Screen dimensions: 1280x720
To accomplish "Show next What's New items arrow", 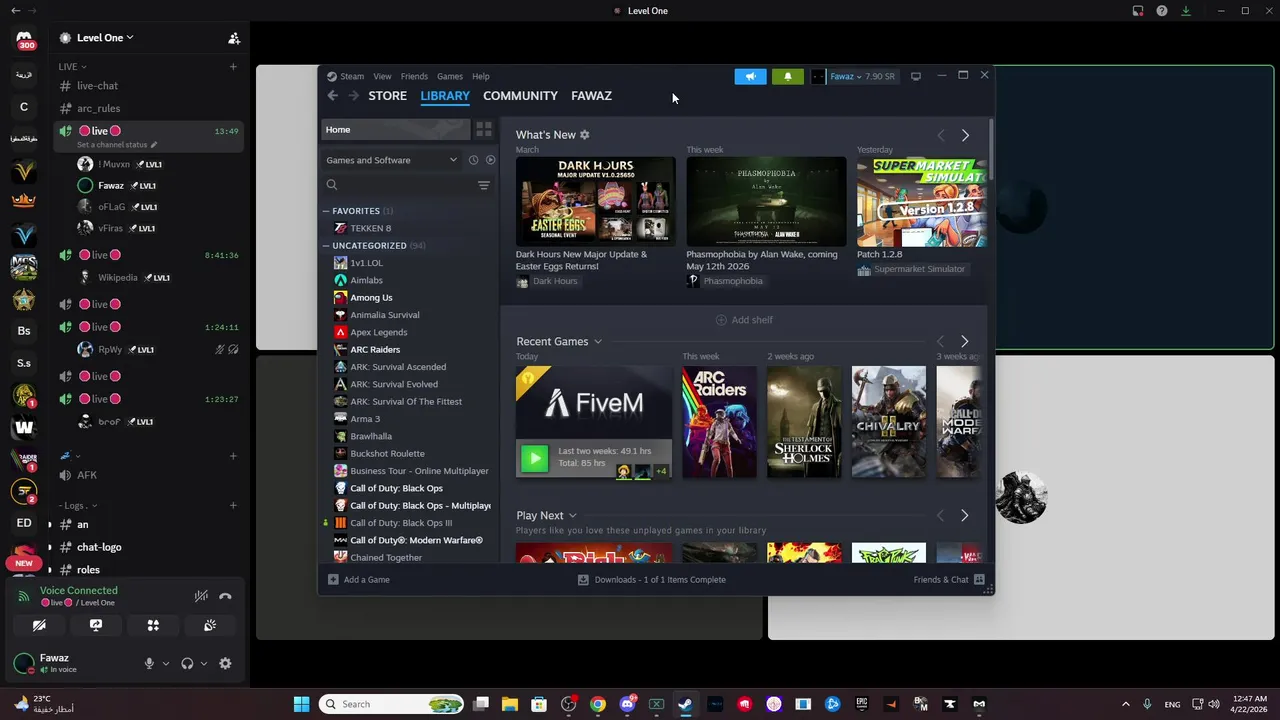I will tap(965, 135).
